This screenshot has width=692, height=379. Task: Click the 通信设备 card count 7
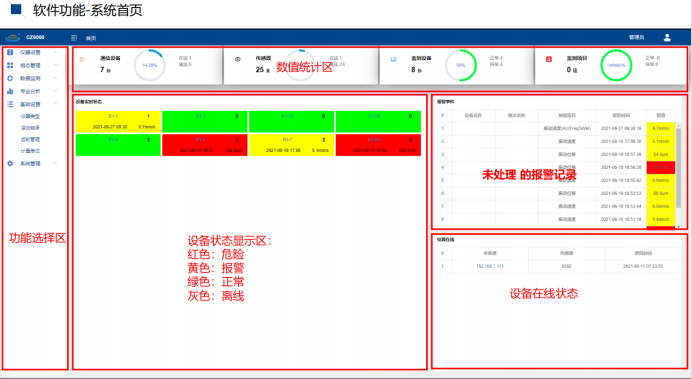point(102,69)
